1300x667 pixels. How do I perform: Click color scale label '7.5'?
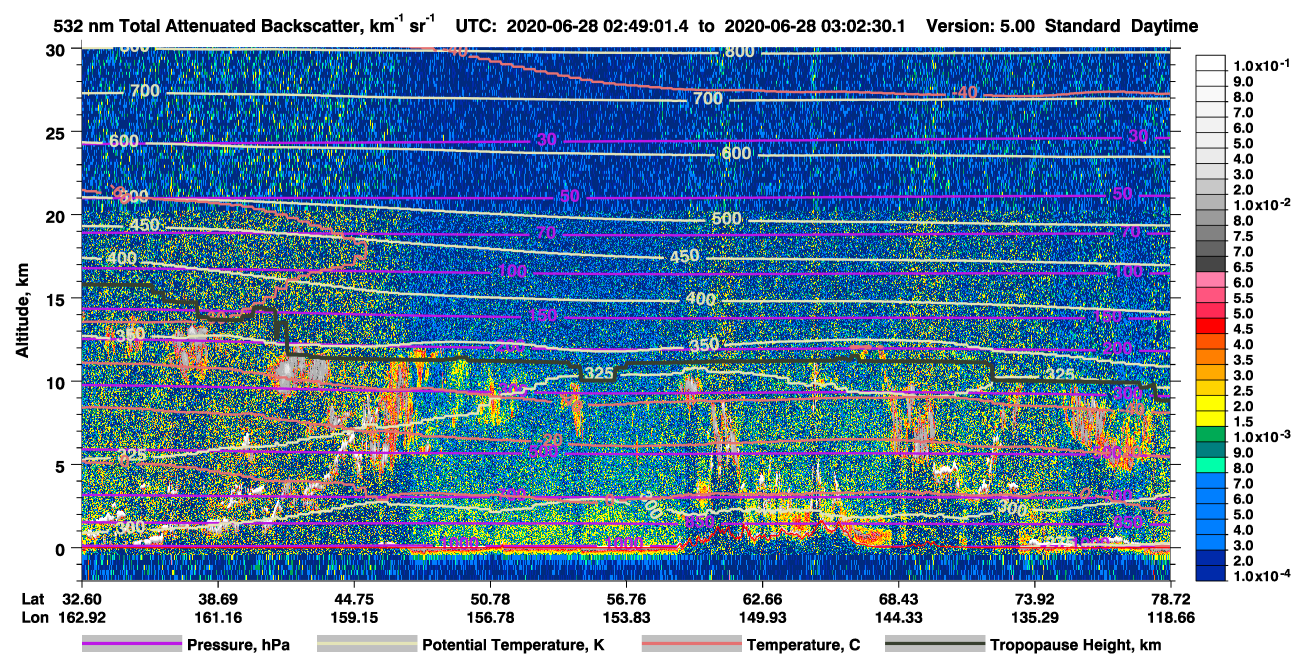[1243, 238]
